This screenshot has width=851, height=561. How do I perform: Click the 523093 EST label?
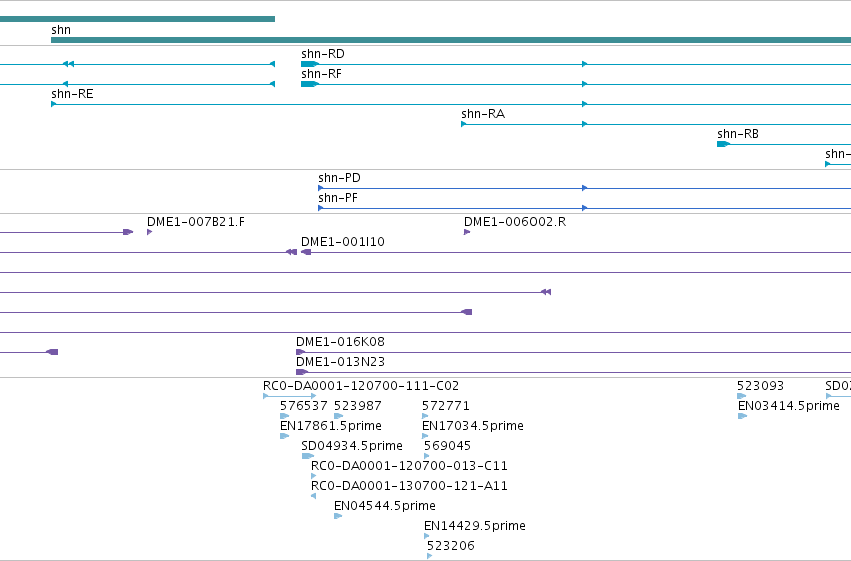click(760, 386)
